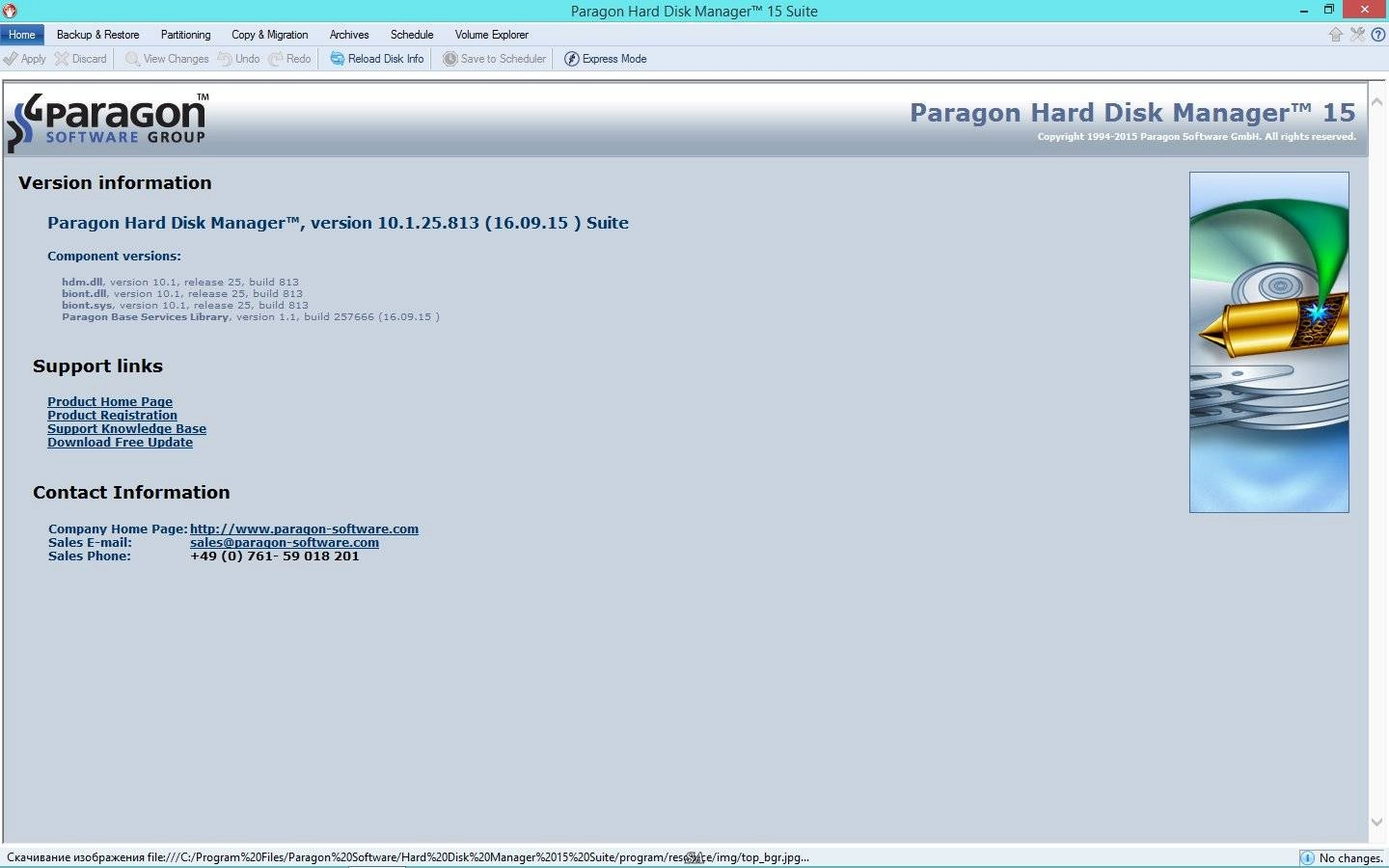
Task: Click the View Changes magnifier icon
Action: 132,59
